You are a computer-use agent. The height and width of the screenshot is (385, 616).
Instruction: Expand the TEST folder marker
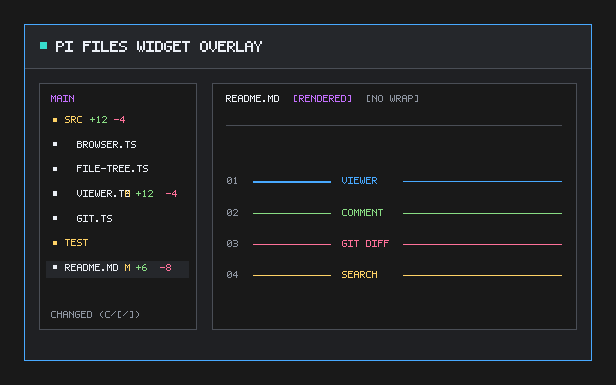tap(55, 243)
